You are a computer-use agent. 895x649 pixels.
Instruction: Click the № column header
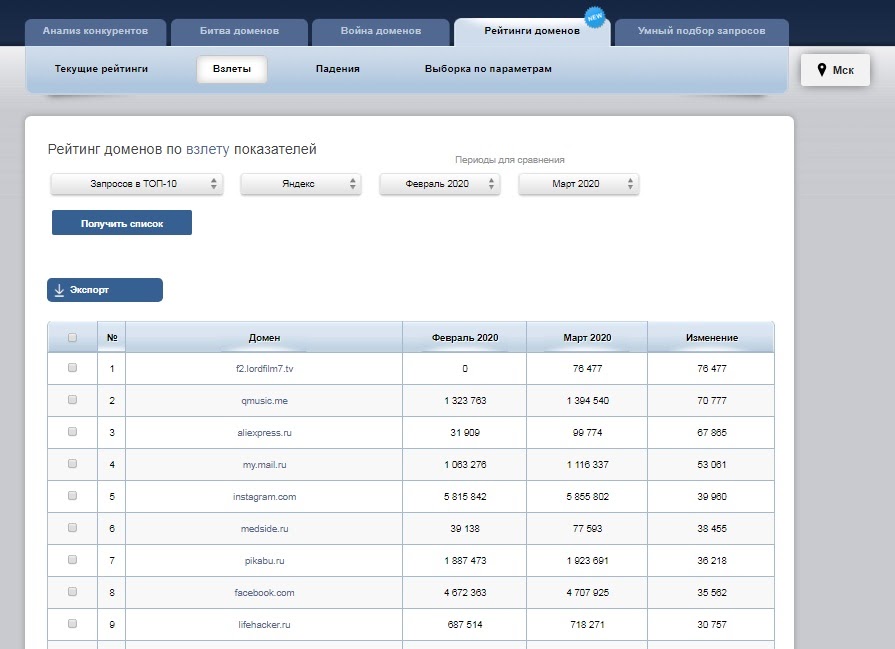(112, 337)
